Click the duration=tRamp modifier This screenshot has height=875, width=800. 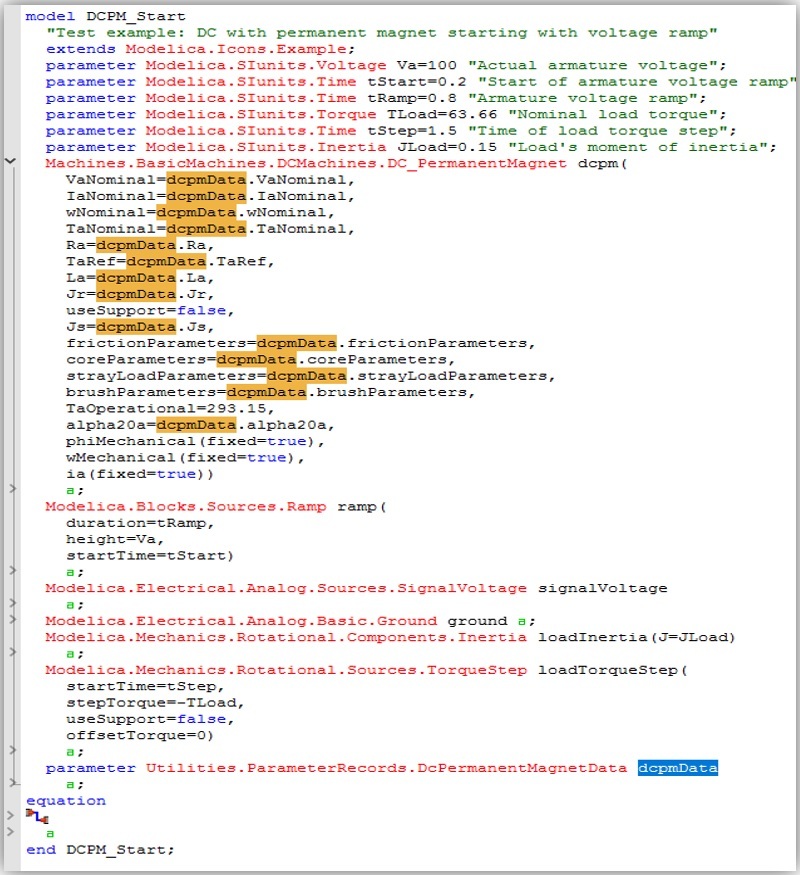[x=136, y=523]
